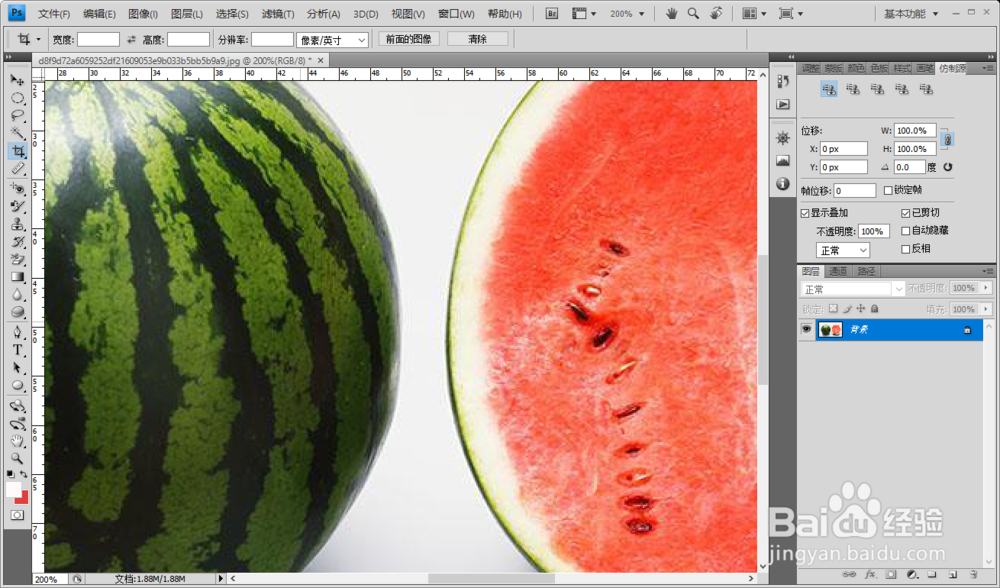1000x588 pixels.
Task: Open the View Extras dropdown
Action: tap(584, 13)
